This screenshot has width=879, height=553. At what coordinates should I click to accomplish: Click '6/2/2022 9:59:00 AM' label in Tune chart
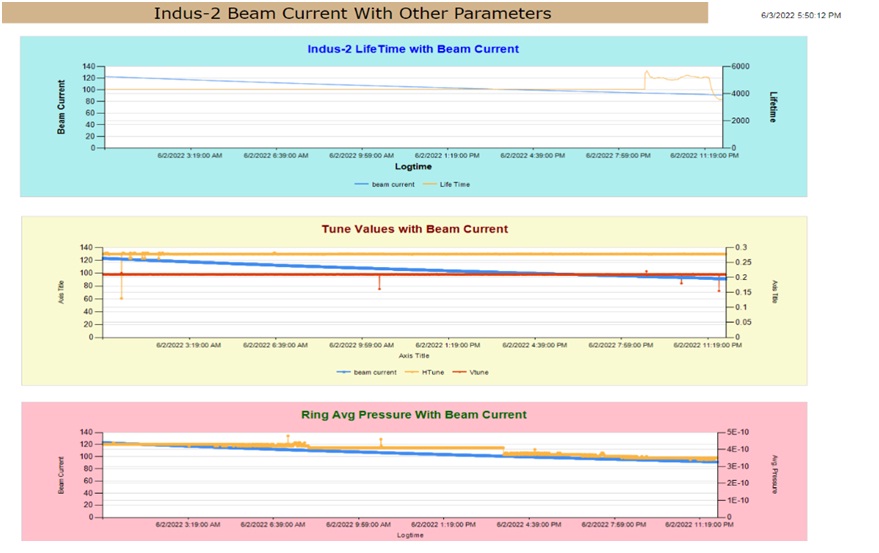point(362,345)
